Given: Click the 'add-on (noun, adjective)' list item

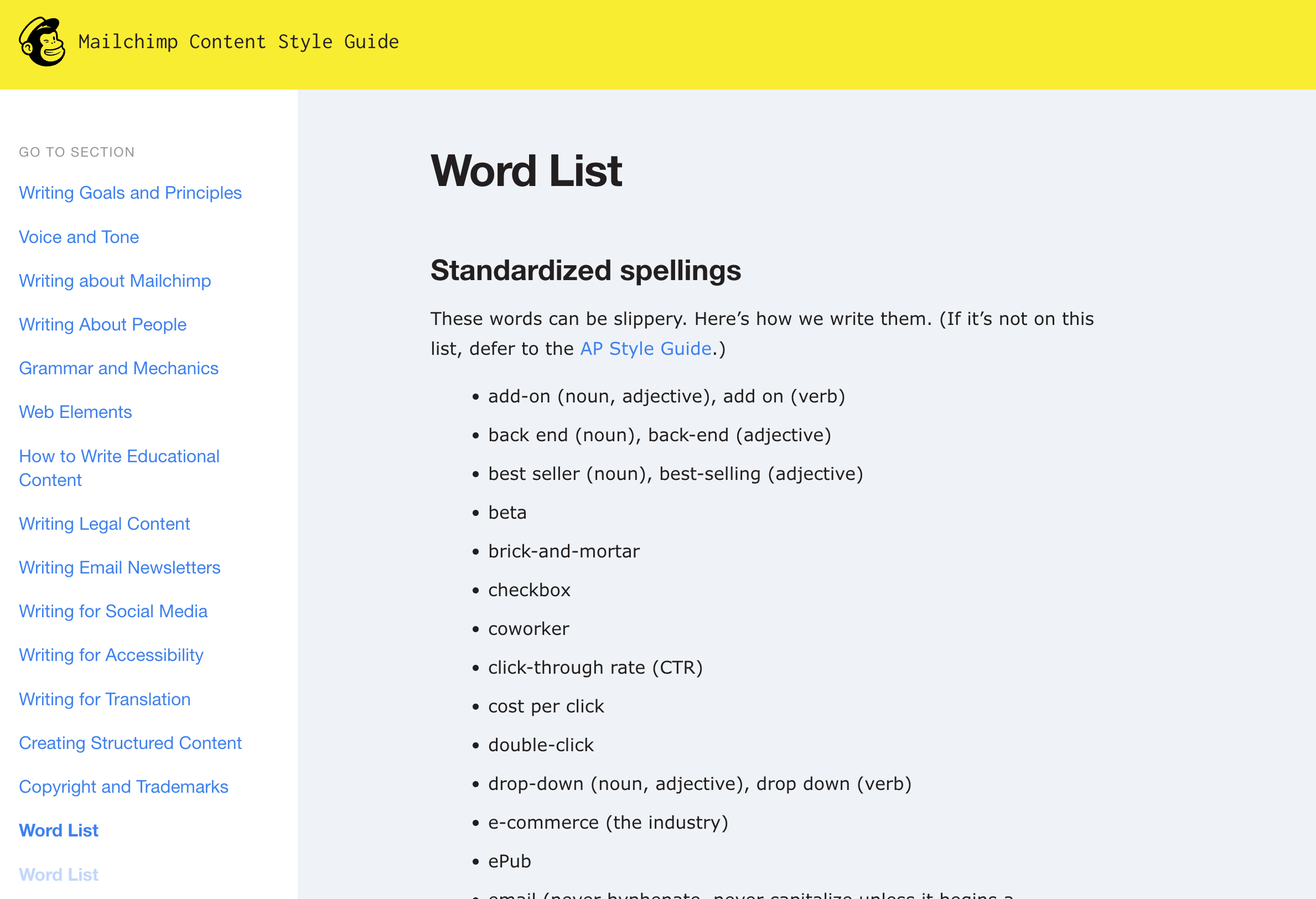Looking at the screenshot, I should [666, 396].
